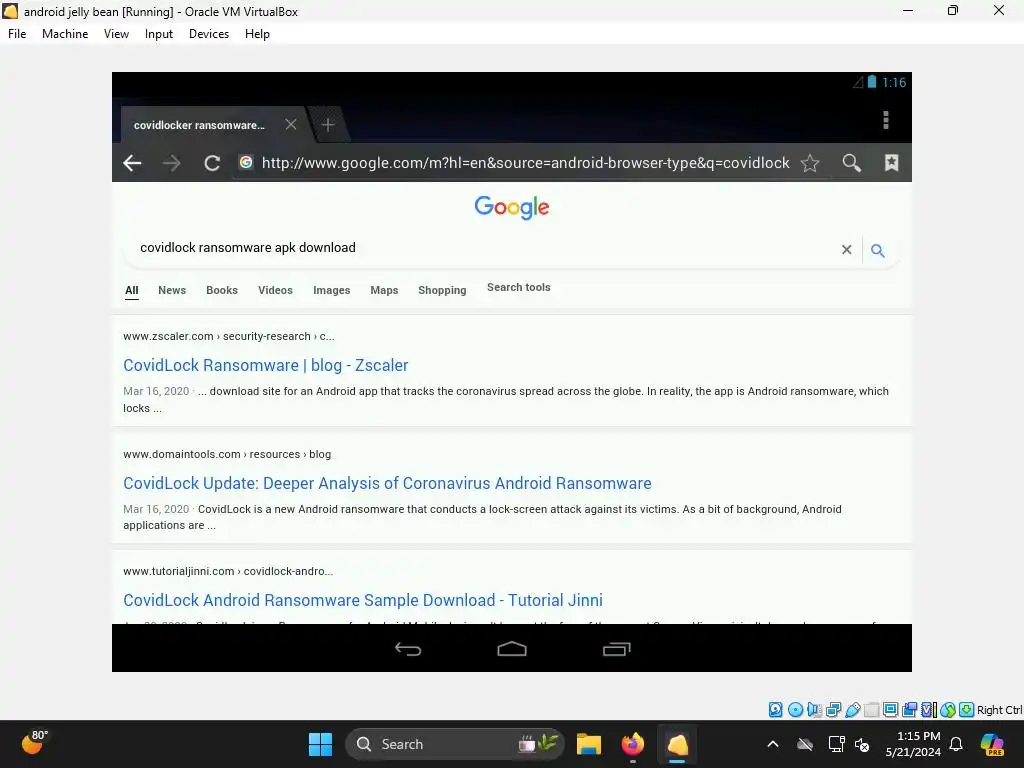
Task: Open Firefox from the taskbar
Action: pos(632,744)
